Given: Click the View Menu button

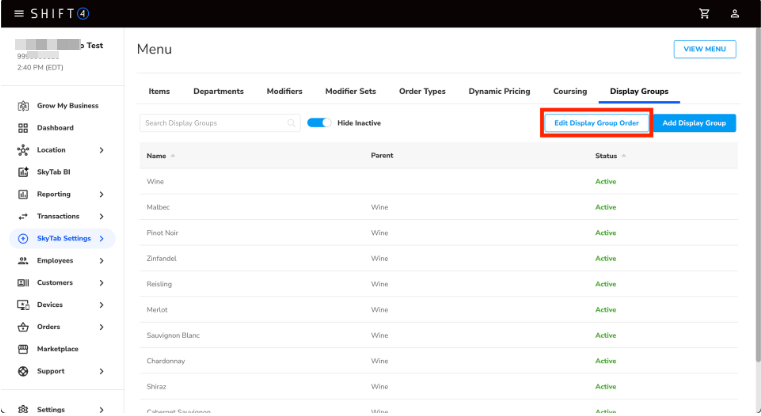Looking at the screenshot, I should 704,49.
